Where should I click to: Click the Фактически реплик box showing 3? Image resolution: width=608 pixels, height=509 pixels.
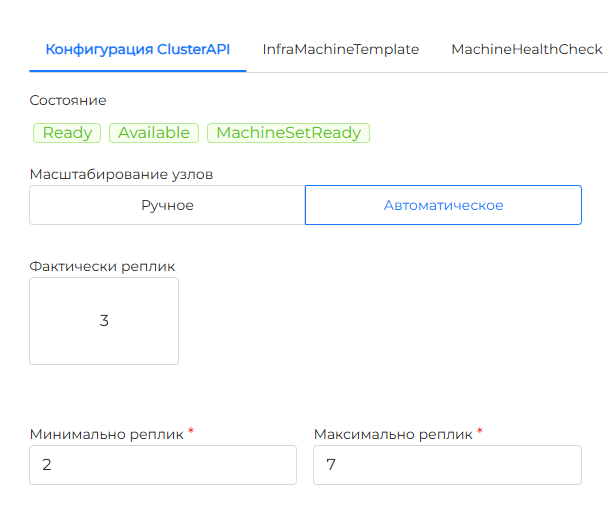click(x=104, y=321)
